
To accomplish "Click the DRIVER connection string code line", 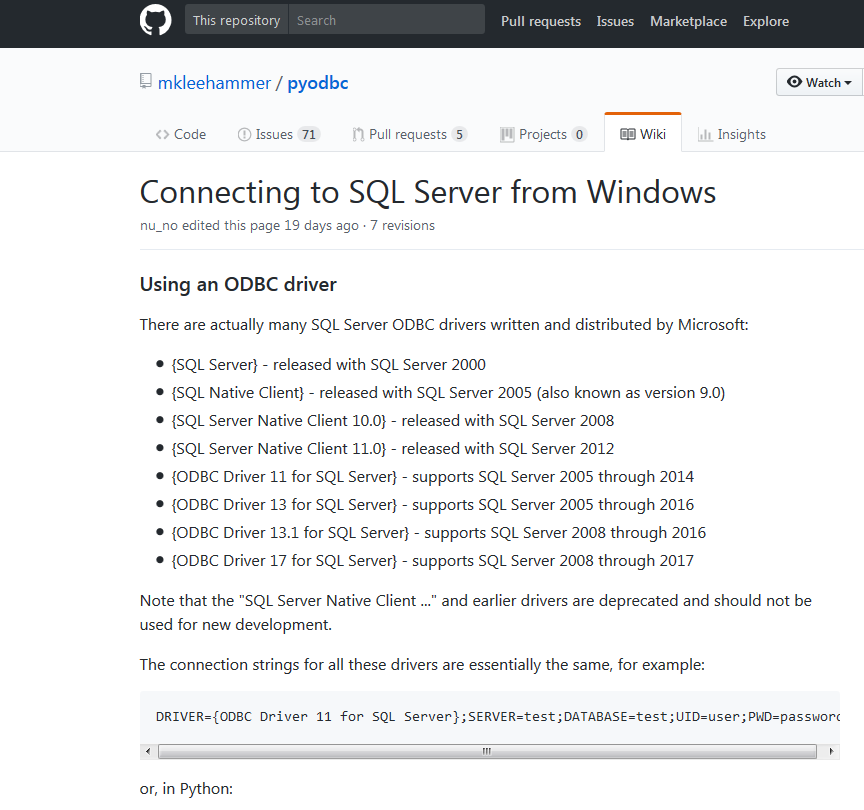I will (x=498, y=717).
